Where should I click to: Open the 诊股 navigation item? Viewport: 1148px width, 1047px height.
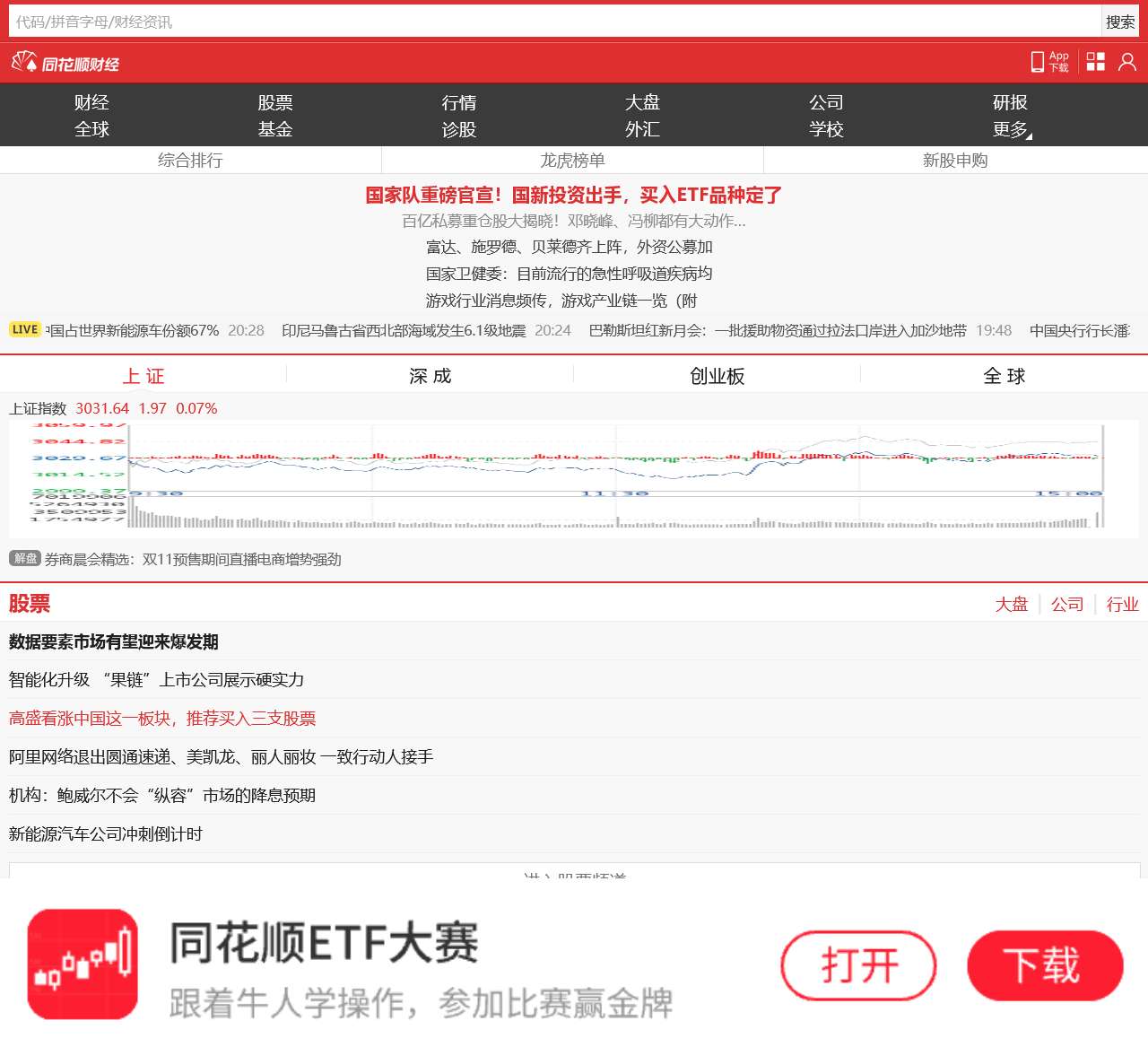[459, 129]
